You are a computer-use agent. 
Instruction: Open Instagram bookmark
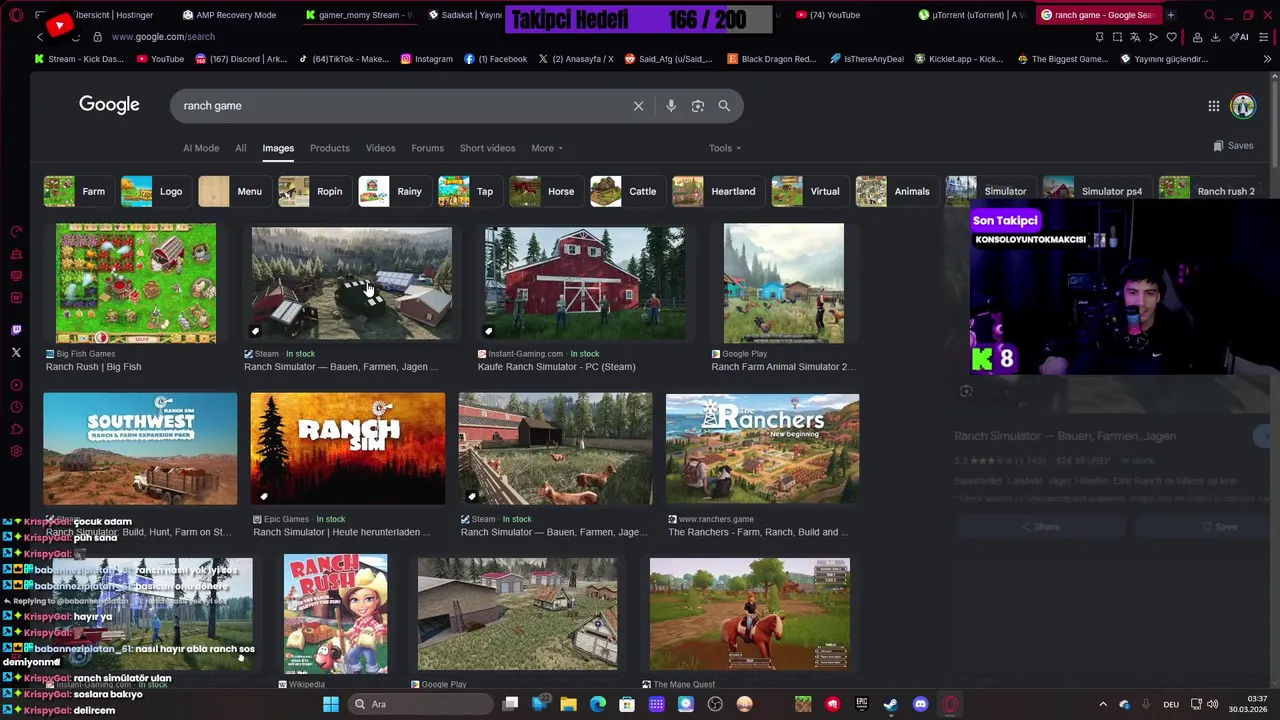point(427,59)
